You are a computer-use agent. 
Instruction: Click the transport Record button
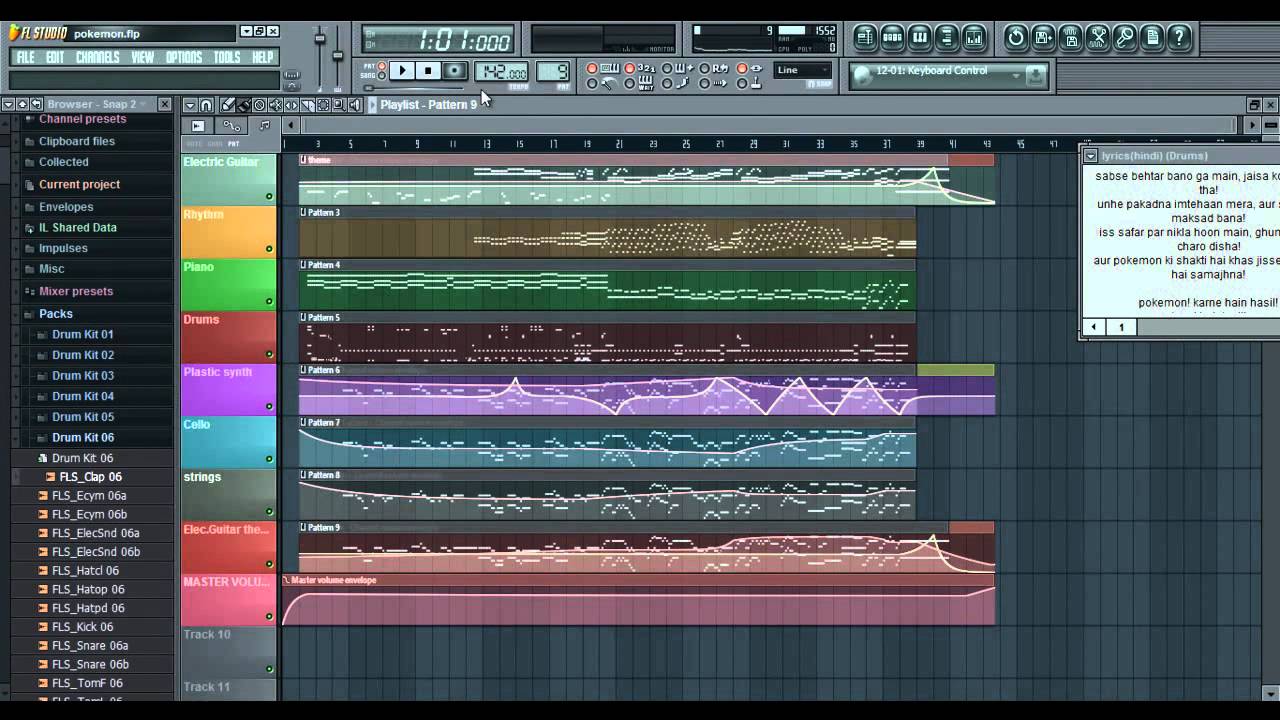(455, 70)
